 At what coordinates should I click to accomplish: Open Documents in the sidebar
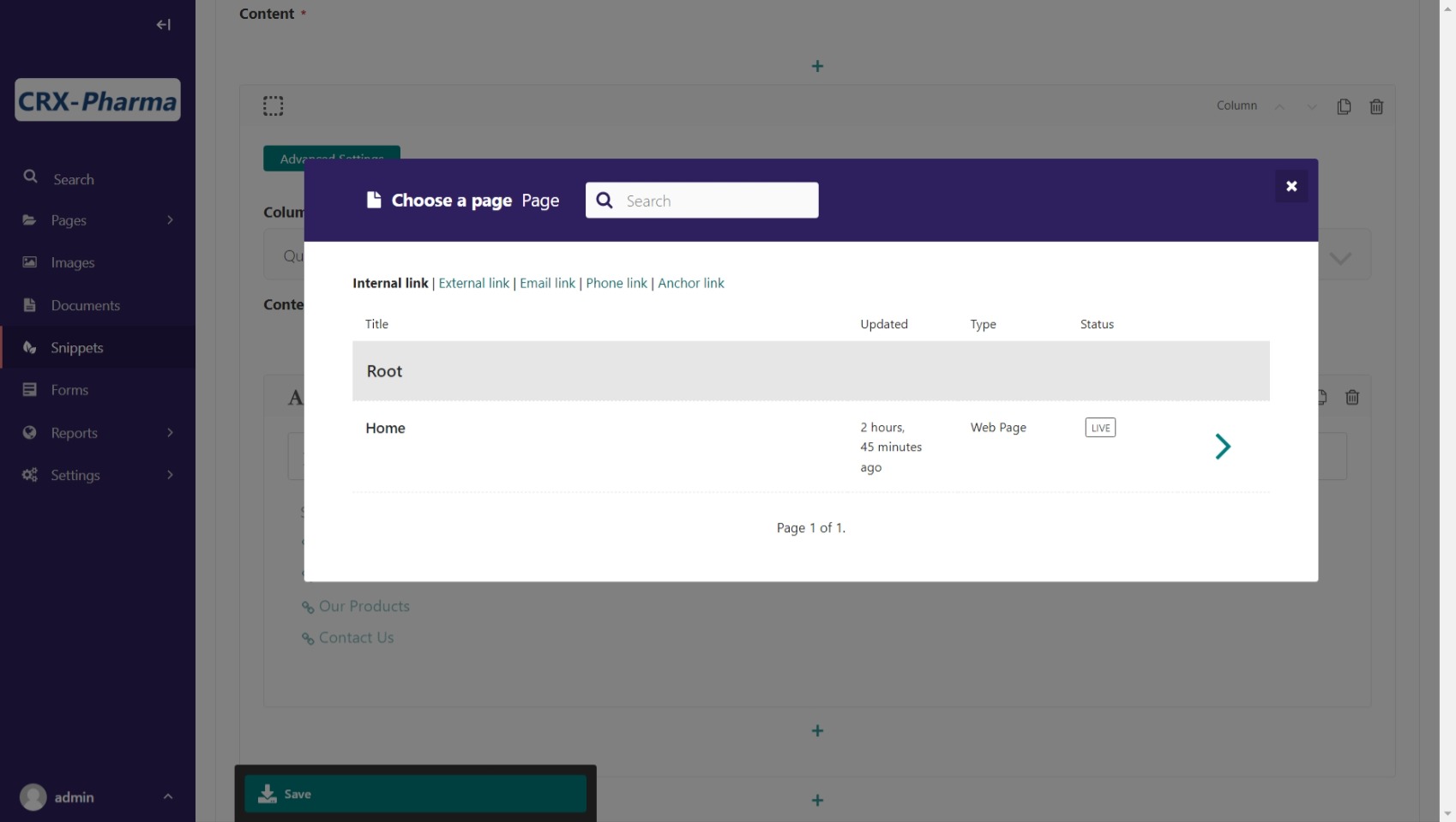tap(85, 305)
